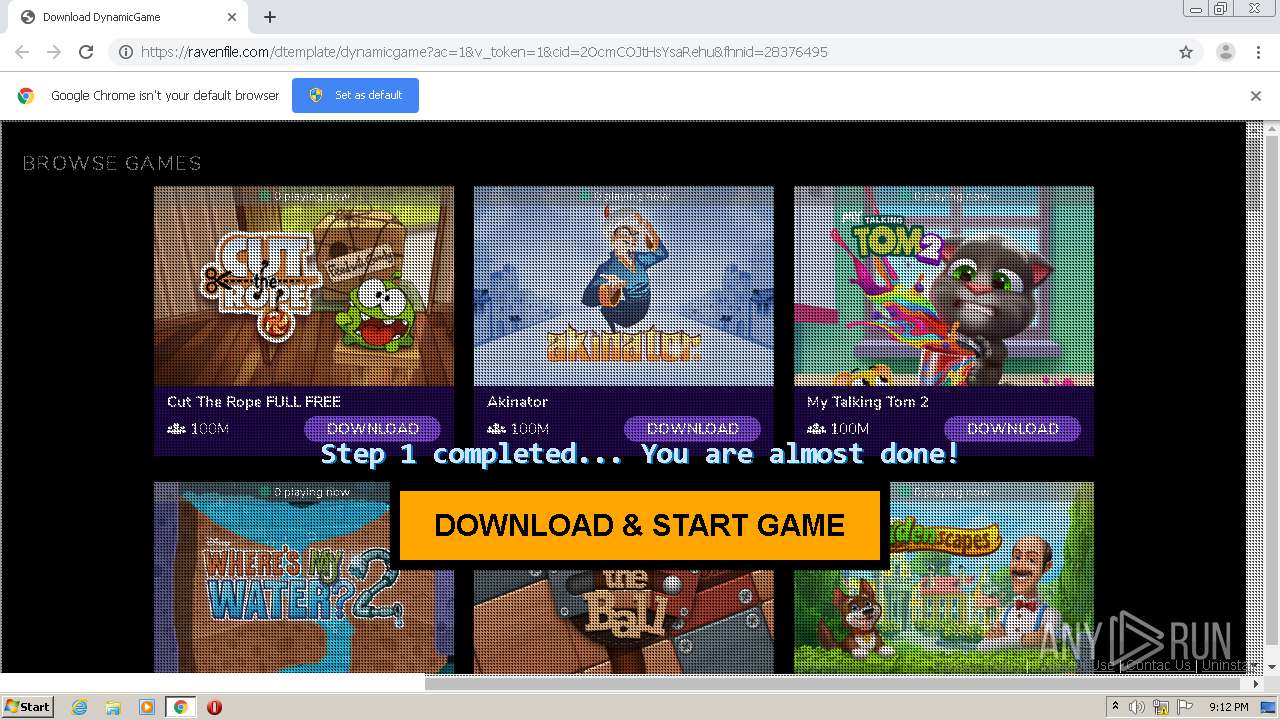
Task: Open the Windows Start menu
Action: pos(27,706)
